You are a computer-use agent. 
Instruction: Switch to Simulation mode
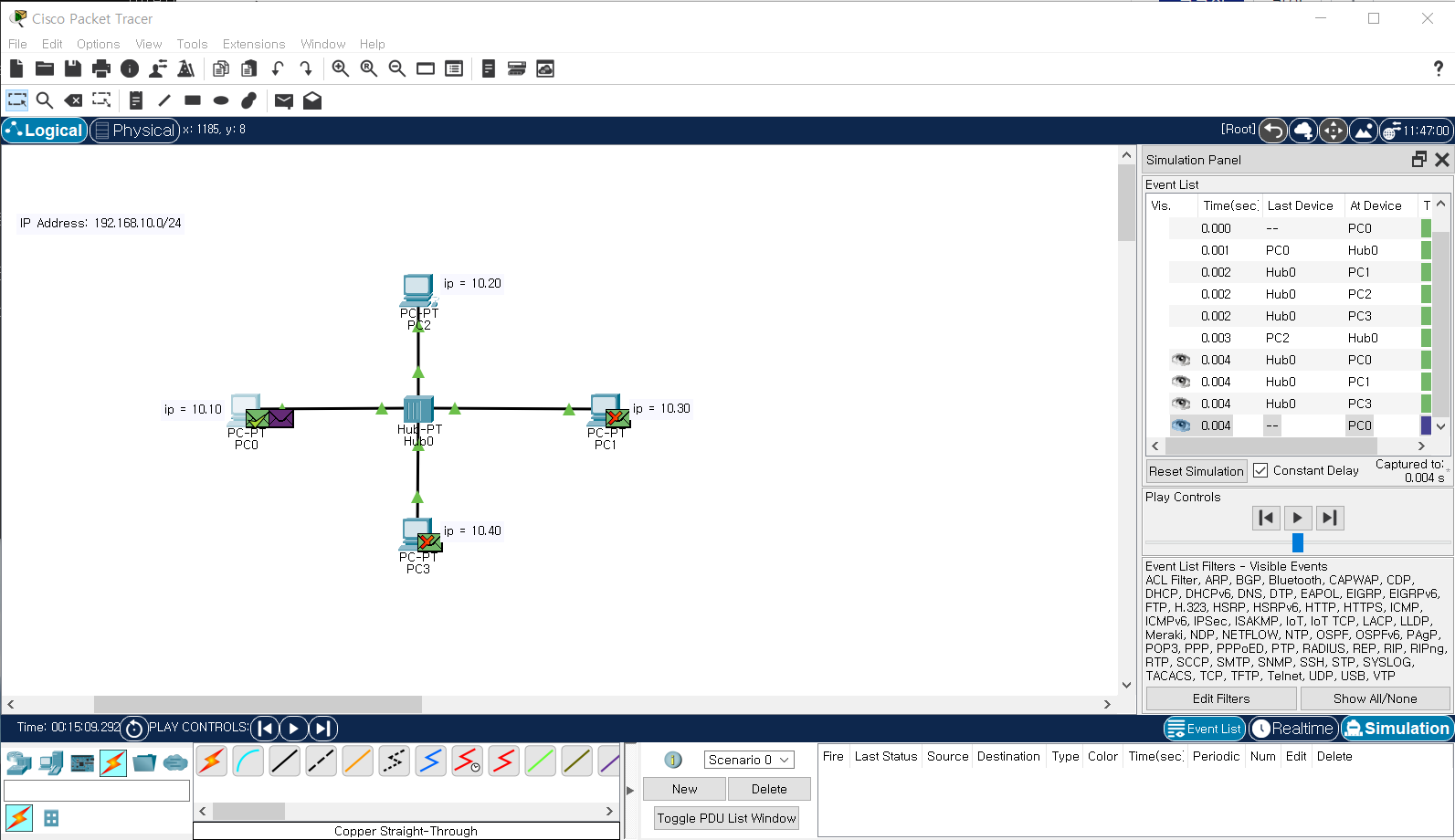tap(1397, 728)
